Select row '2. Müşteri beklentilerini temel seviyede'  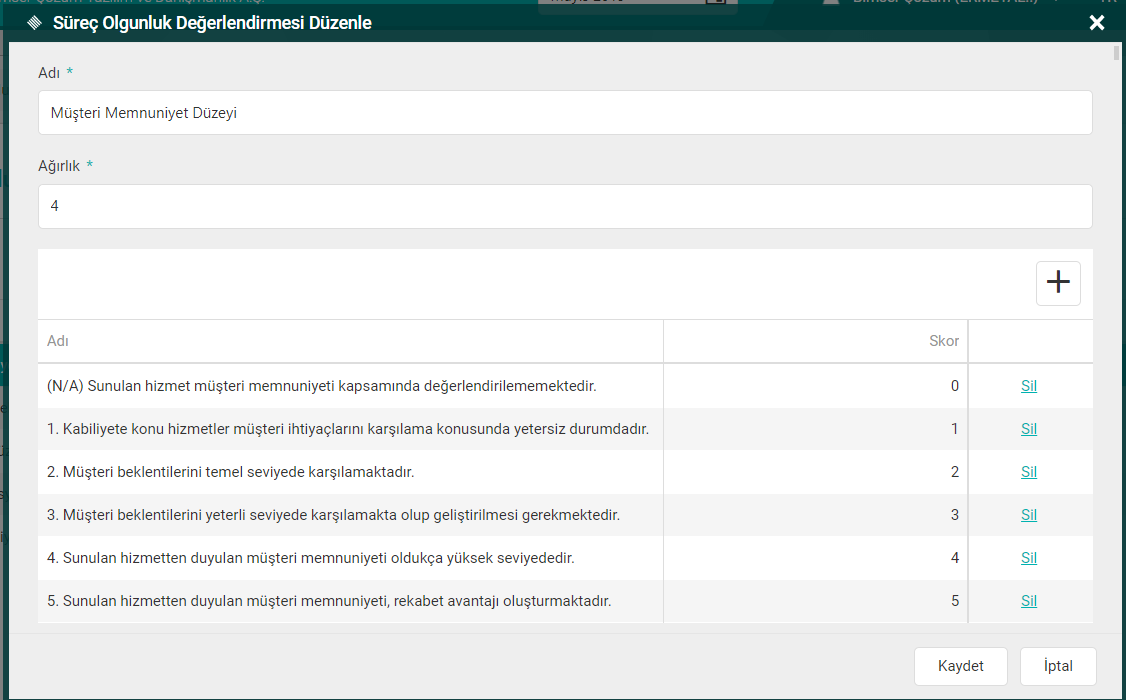[x=230, y=472]
